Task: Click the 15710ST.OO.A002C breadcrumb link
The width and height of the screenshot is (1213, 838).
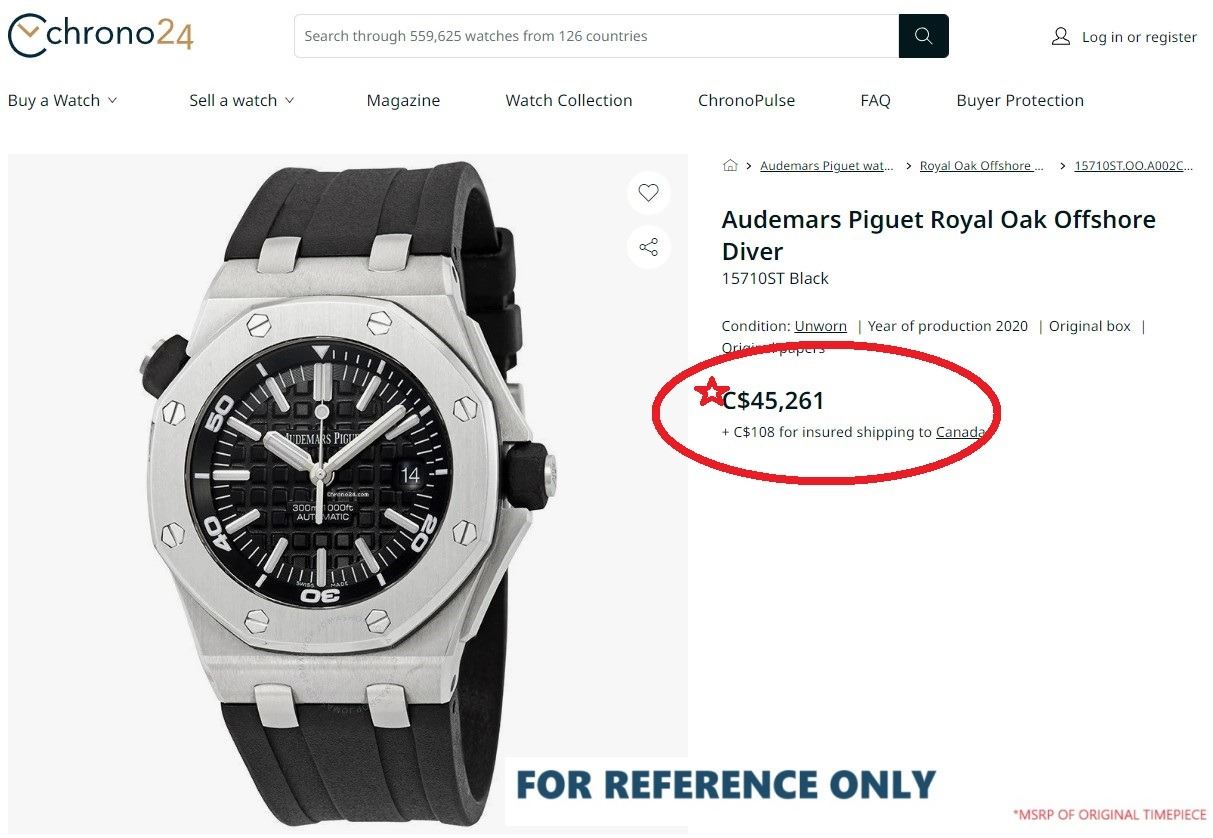Action: [1133, 166]
